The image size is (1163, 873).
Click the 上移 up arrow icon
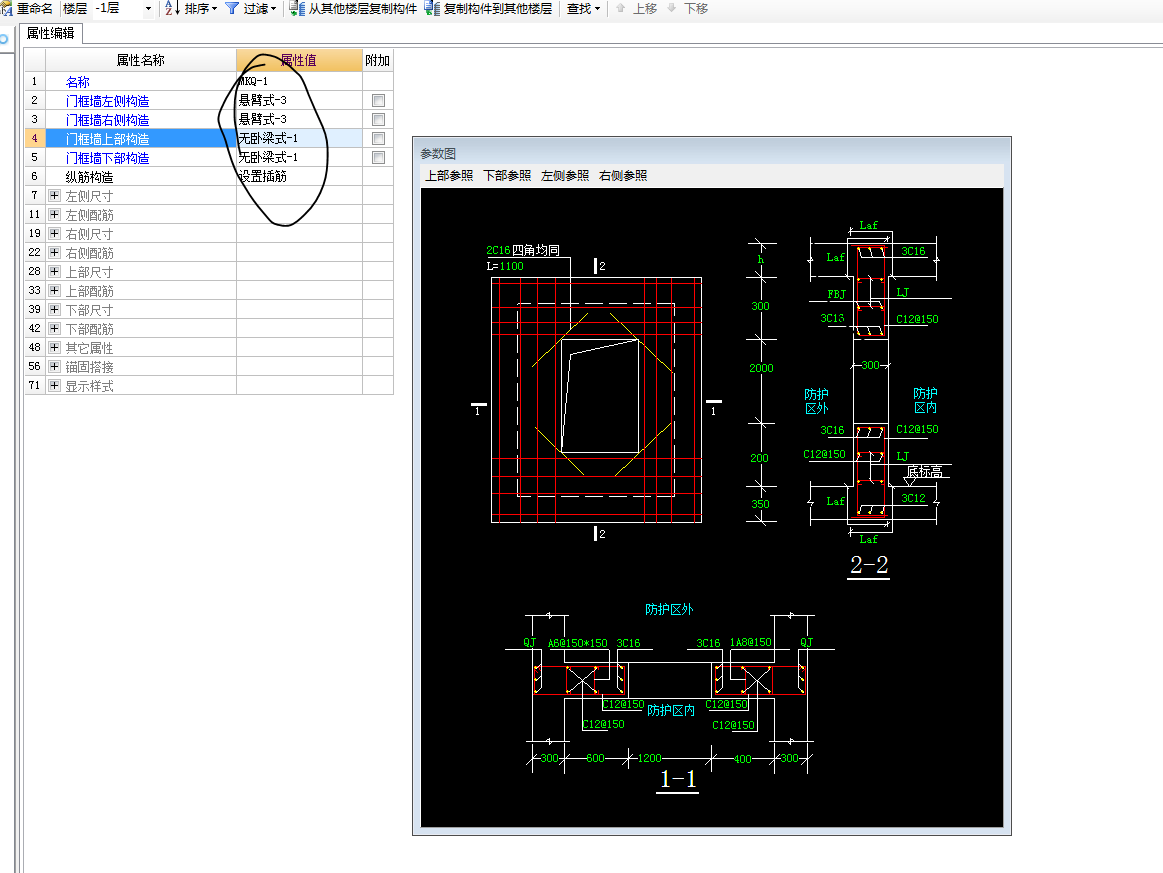click(620, 8)
